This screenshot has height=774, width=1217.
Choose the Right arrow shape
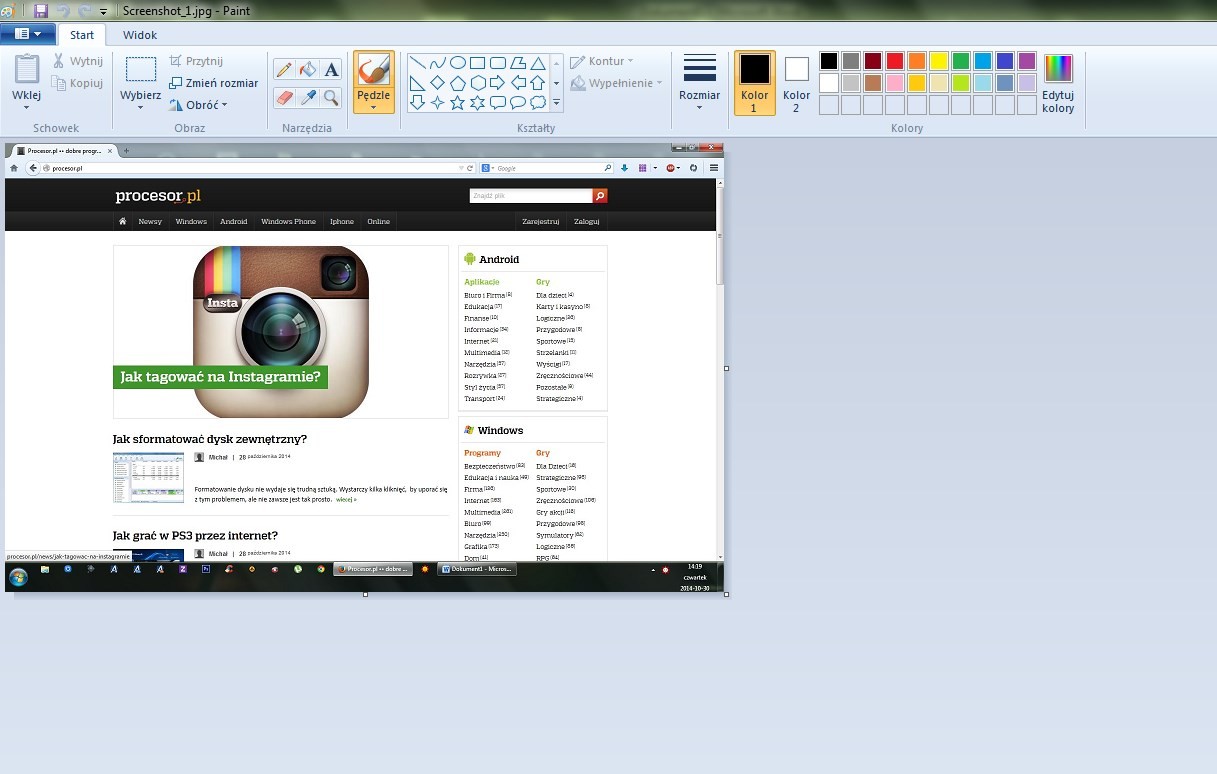click(498, 83)
